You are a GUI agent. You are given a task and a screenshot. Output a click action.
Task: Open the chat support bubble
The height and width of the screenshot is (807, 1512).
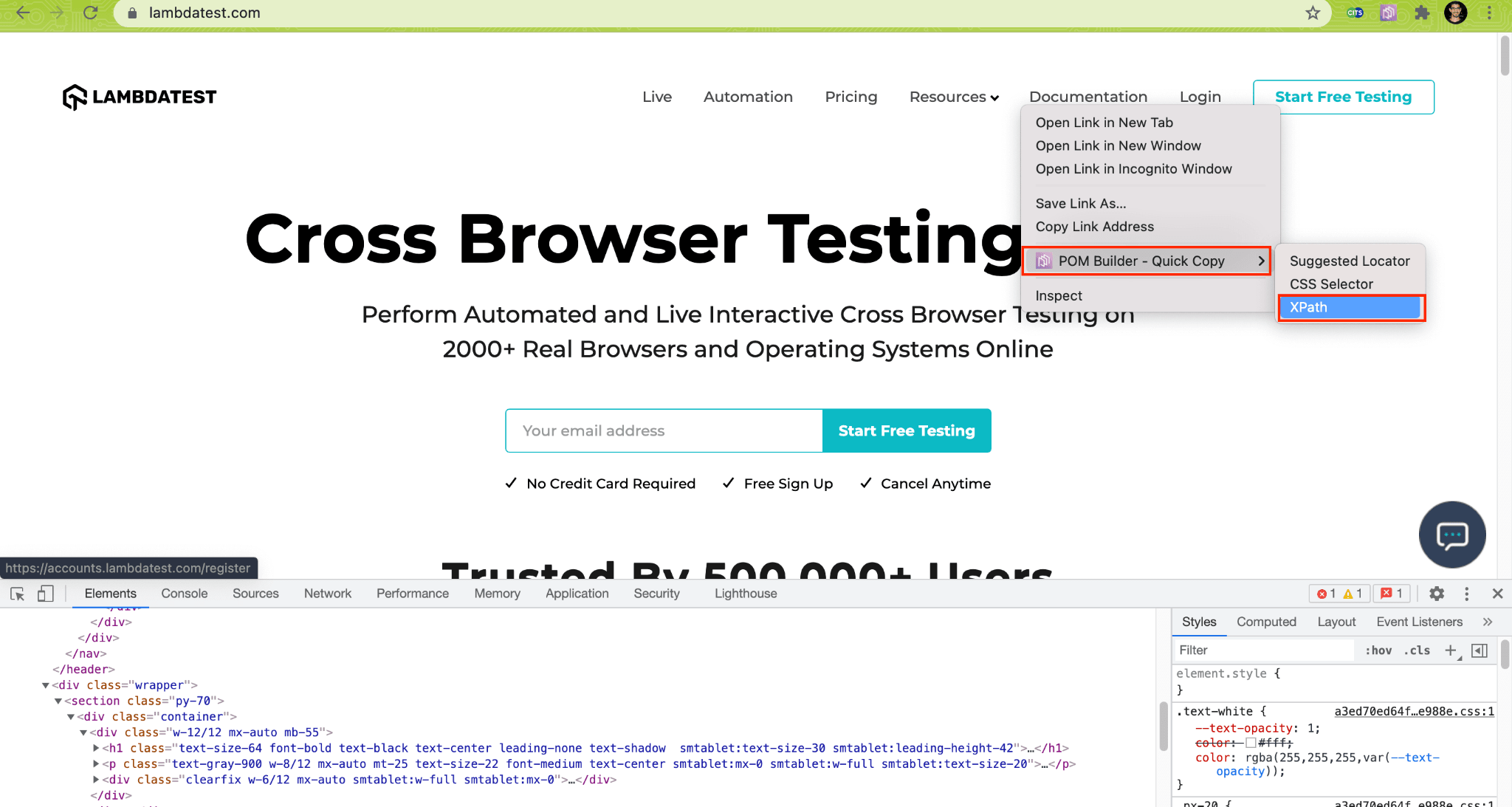[x=1451, y=535]
